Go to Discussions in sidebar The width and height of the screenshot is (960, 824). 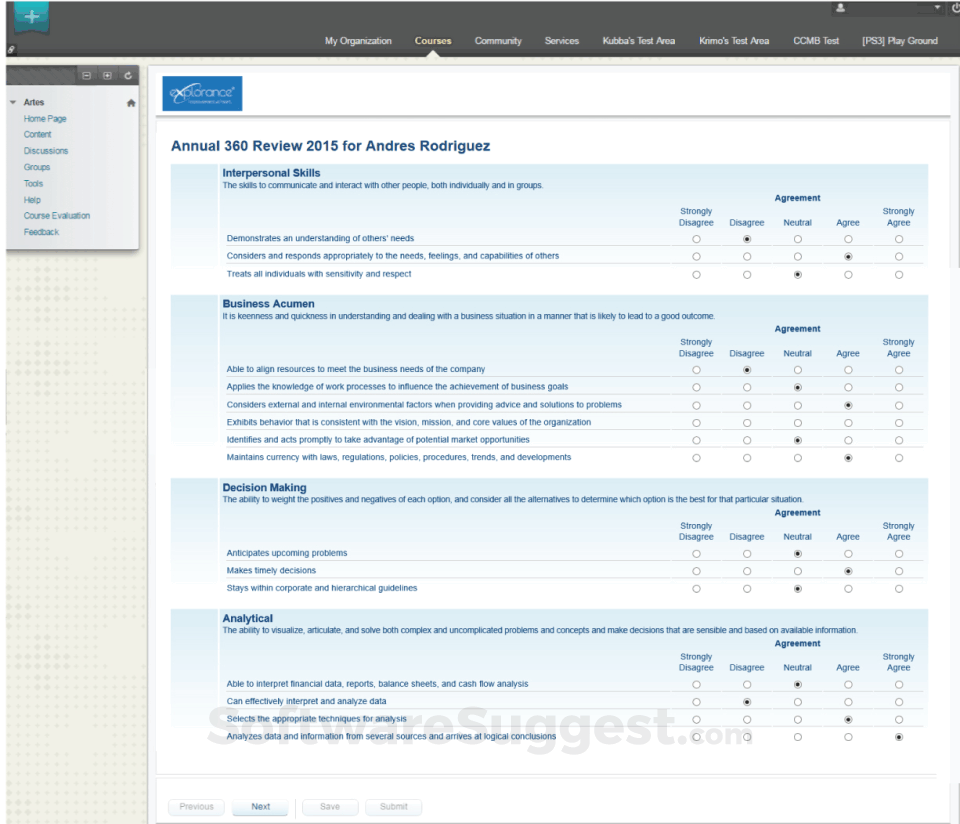click(46, 151)
